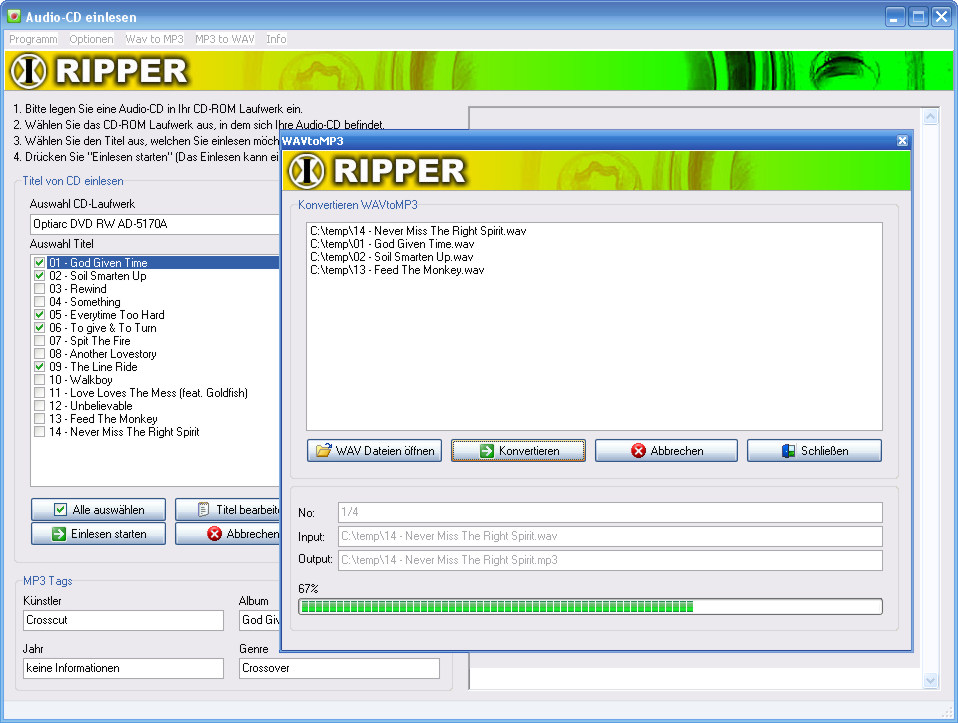Click the green arrow icon on Einlesen starten

(59, 534)
